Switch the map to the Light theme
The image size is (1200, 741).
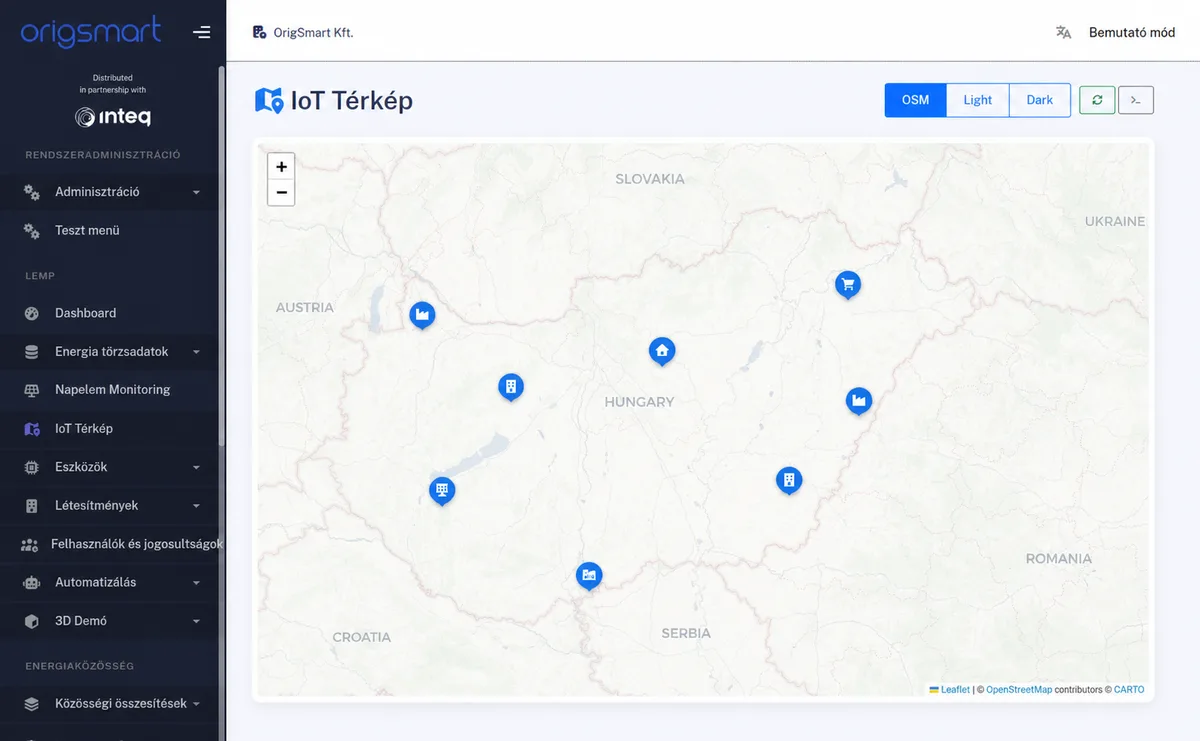(x=977, y=100)
